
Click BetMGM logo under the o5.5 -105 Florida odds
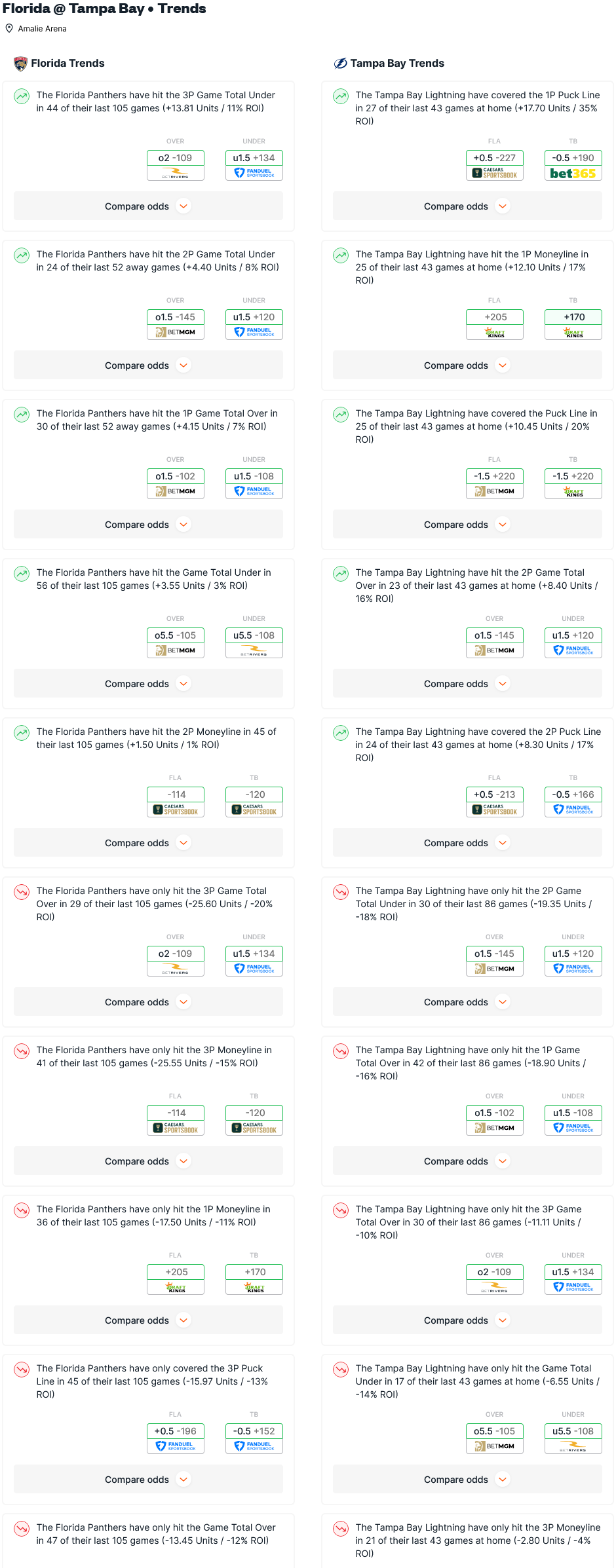[176, 650]
